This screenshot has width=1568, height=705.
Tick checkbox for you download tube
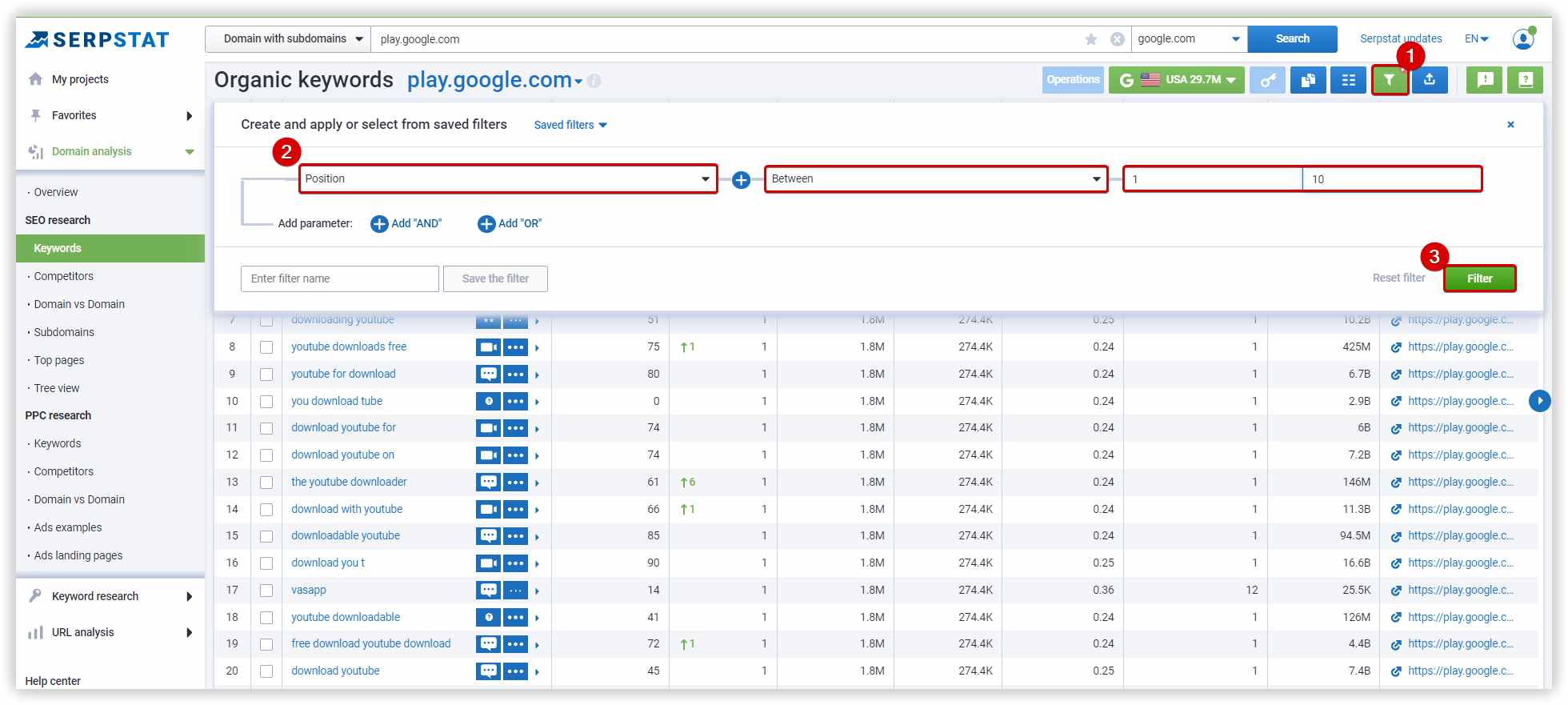[266, 402]
